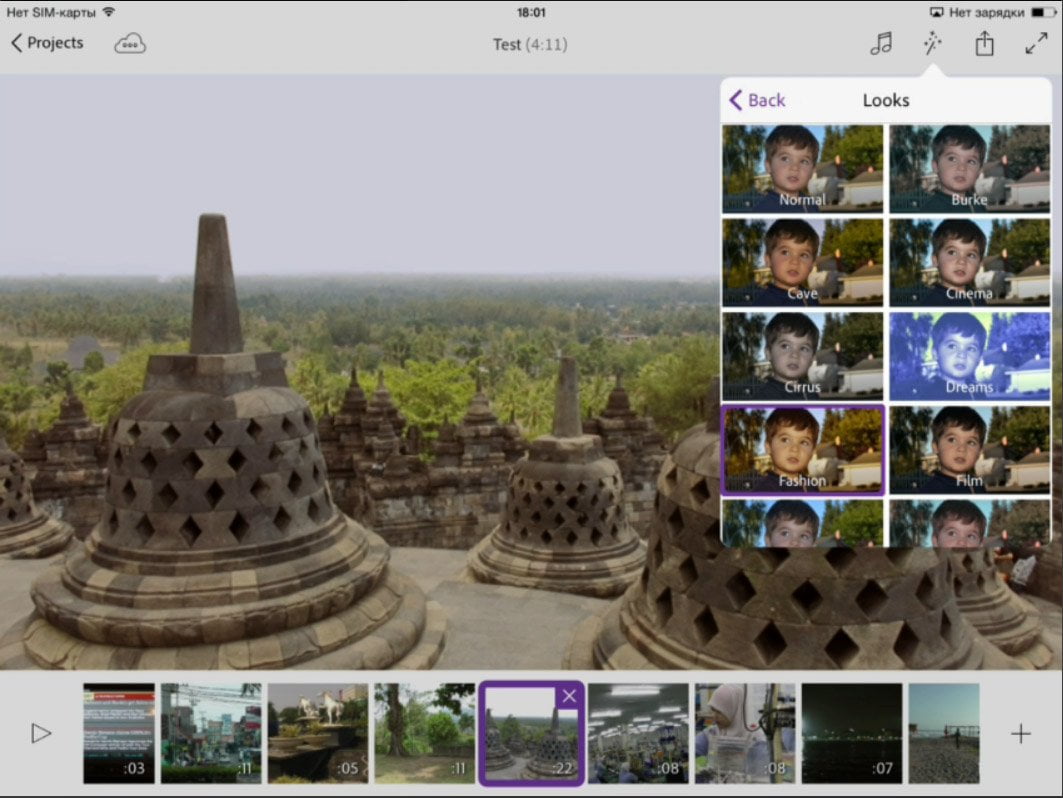
Task: Choose the Dreams look
Action: click(x=969, y=356)
